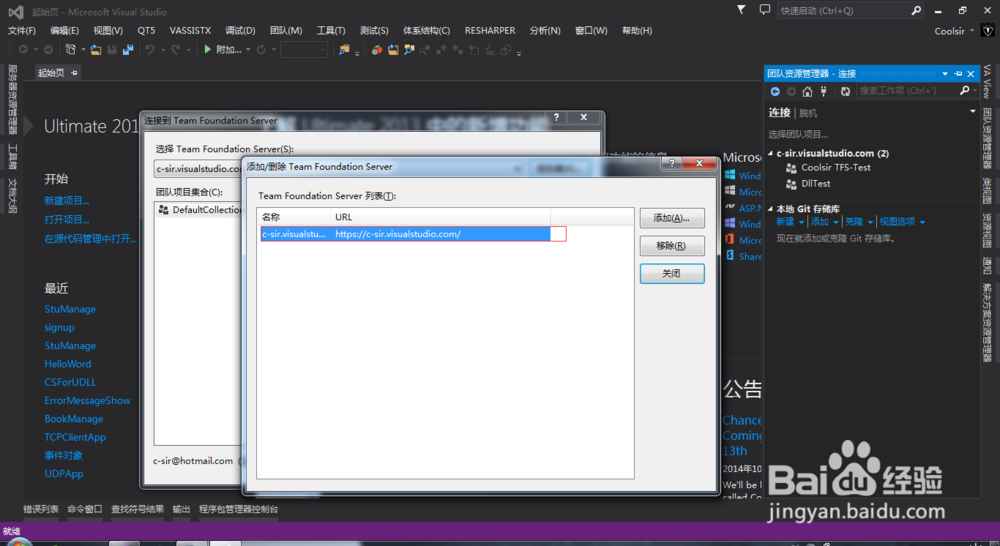Click the Quick Launch magnifier icon
The height and width of the screenshot is (546, 1000).
point(916,10)
